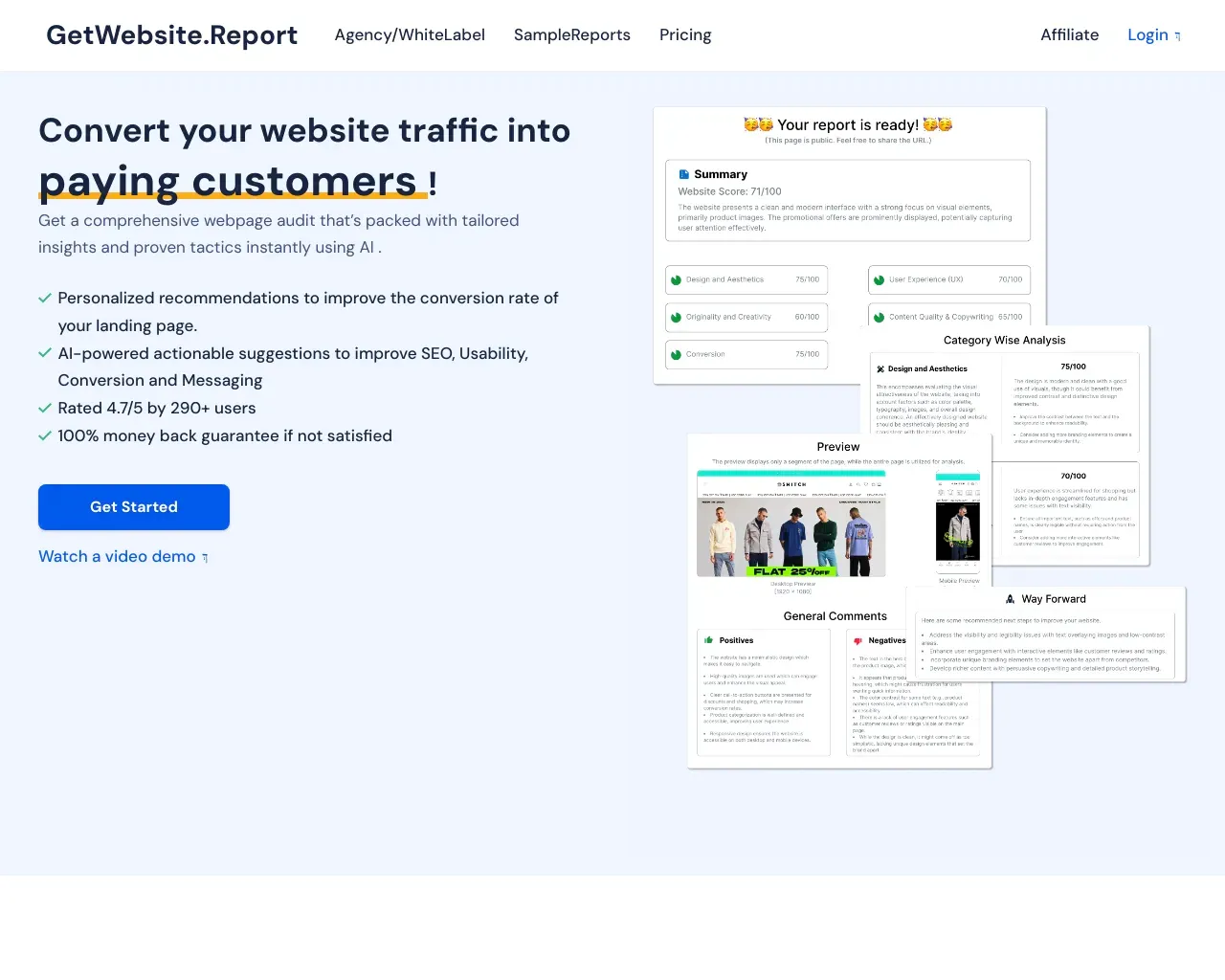Click the "General Comments" heading
This screenshot has width=1225, height=980.
pyautogui.click(x=835, y=616)
